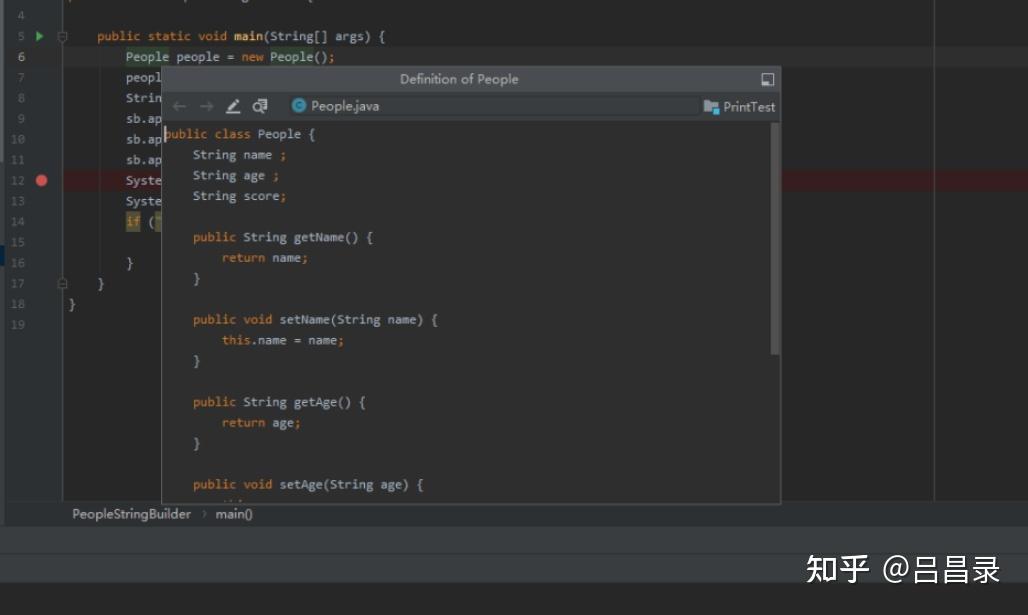Click getName method in definition popup

point(318,237)
